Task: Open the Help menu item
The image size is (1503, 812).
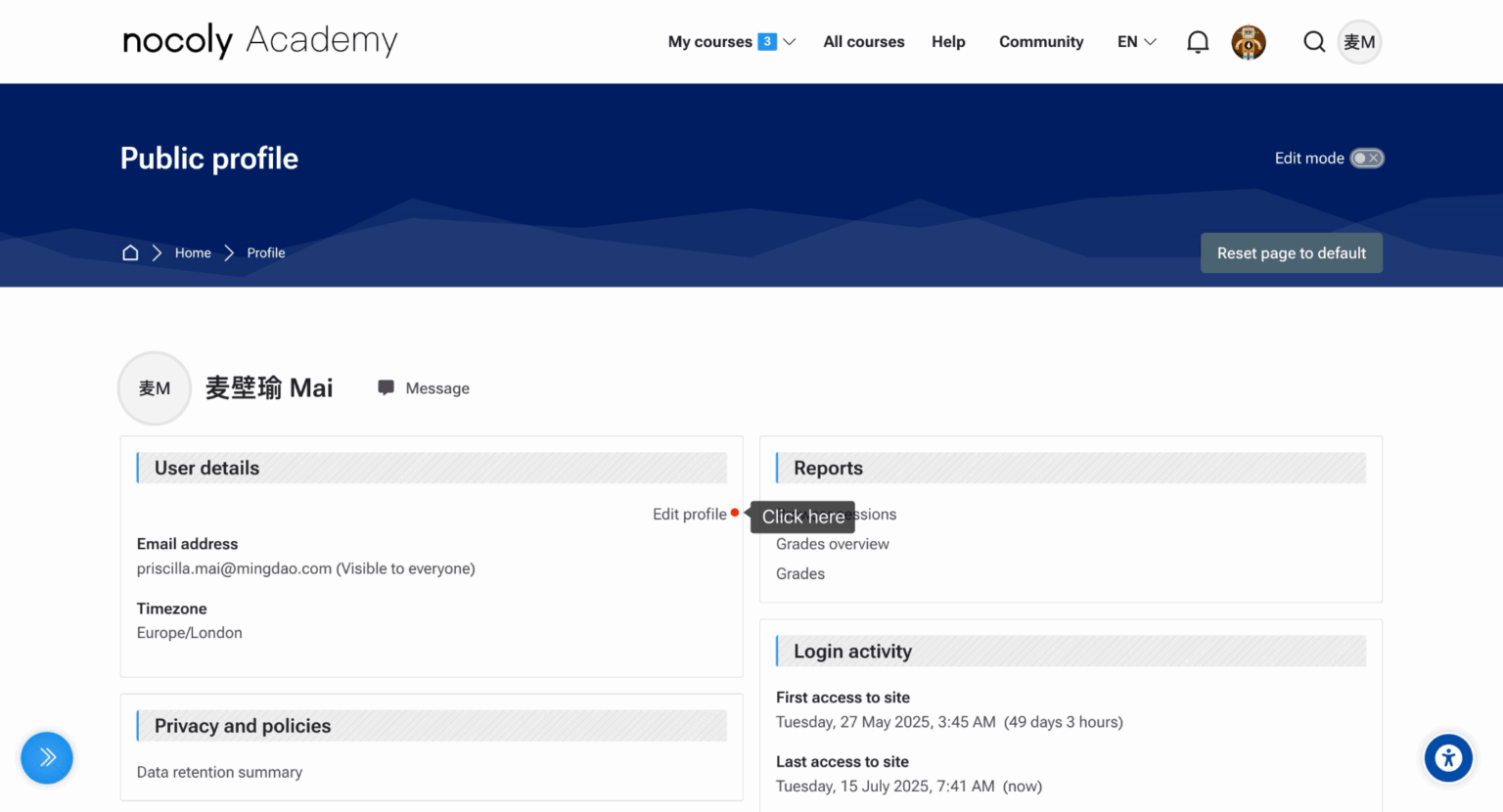Action: point(948,42)
